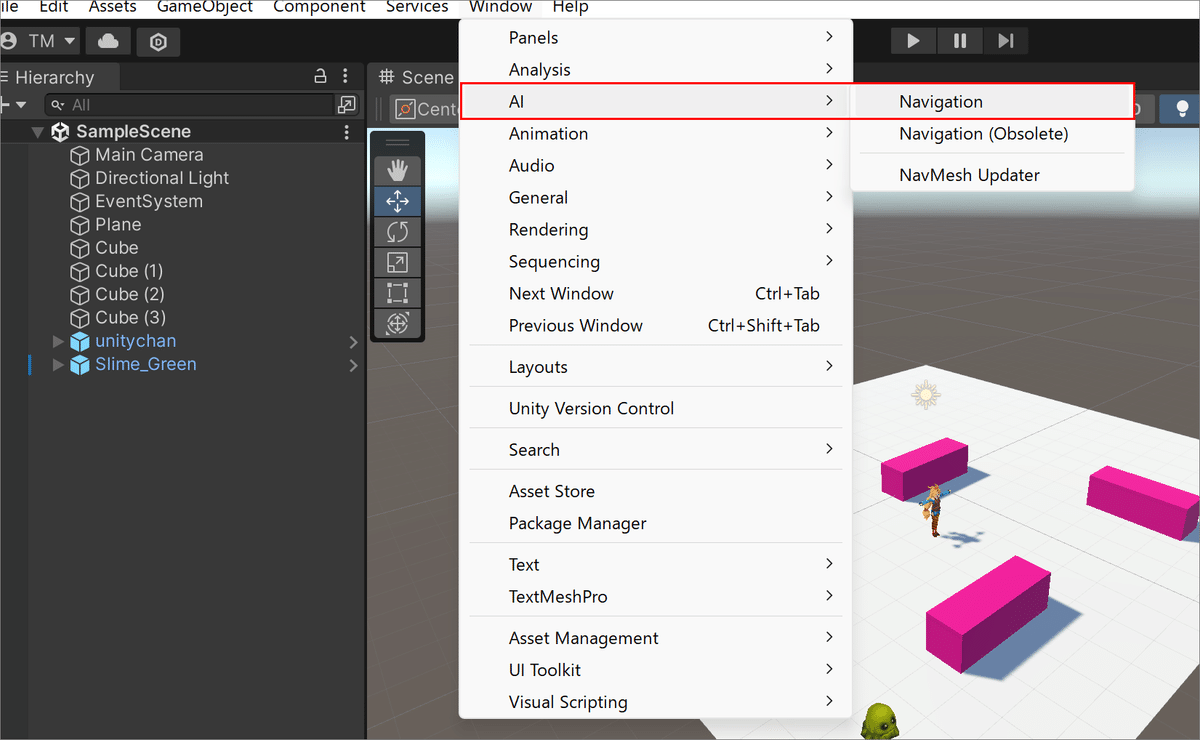The height and width of the screenshot is (740, 1200).
Task: Open the Visual Scripting submenu
Action: [655, 702]
